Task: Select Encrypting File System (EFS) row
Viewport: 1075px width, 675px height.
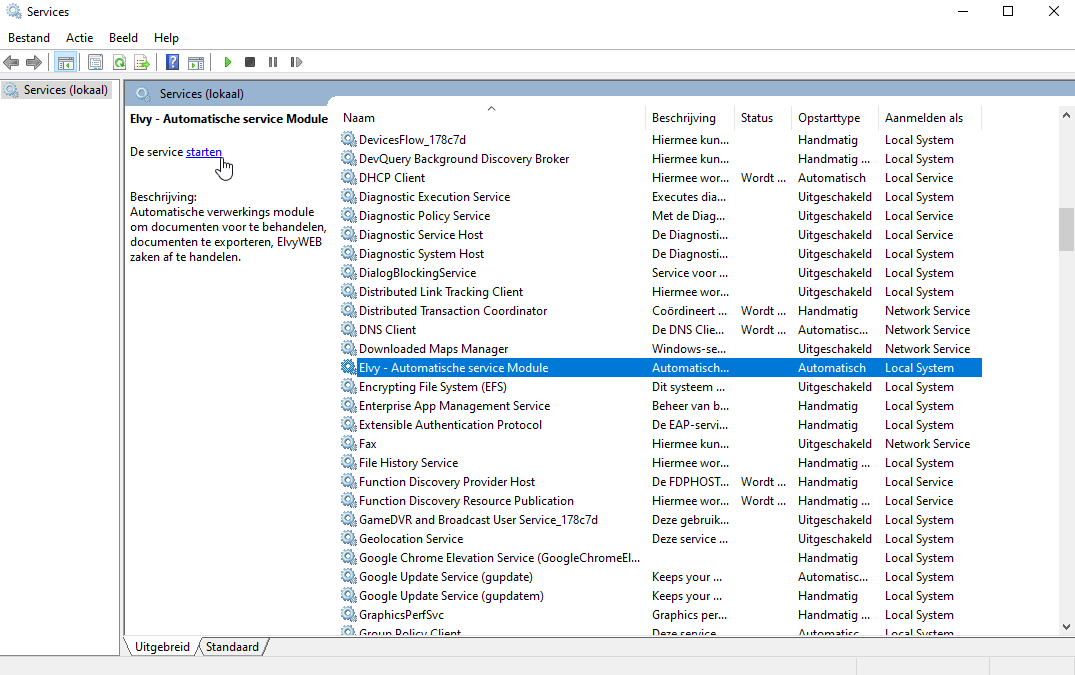Action: [661, 386]
